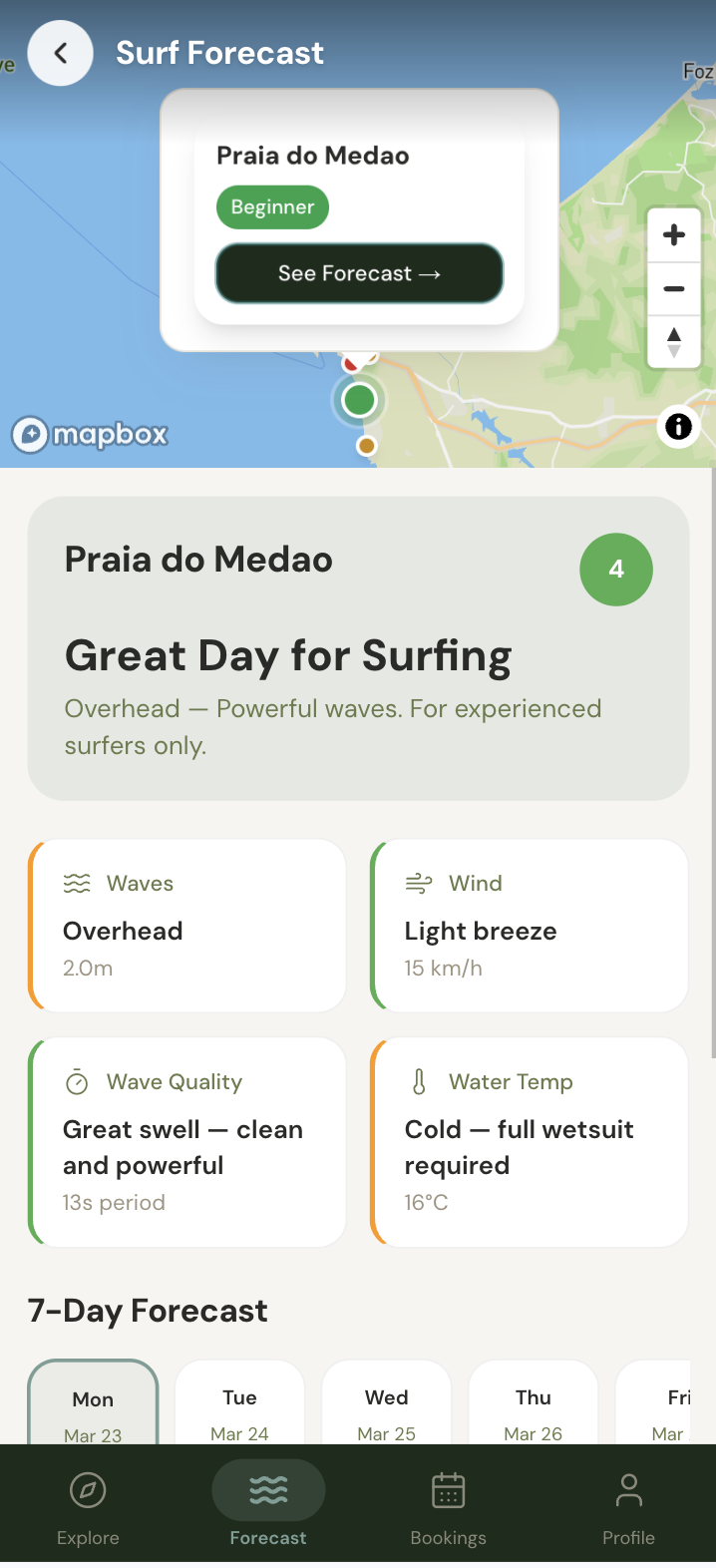Tap the Profile person icon
The image size is (716, 1568).
628,1488
